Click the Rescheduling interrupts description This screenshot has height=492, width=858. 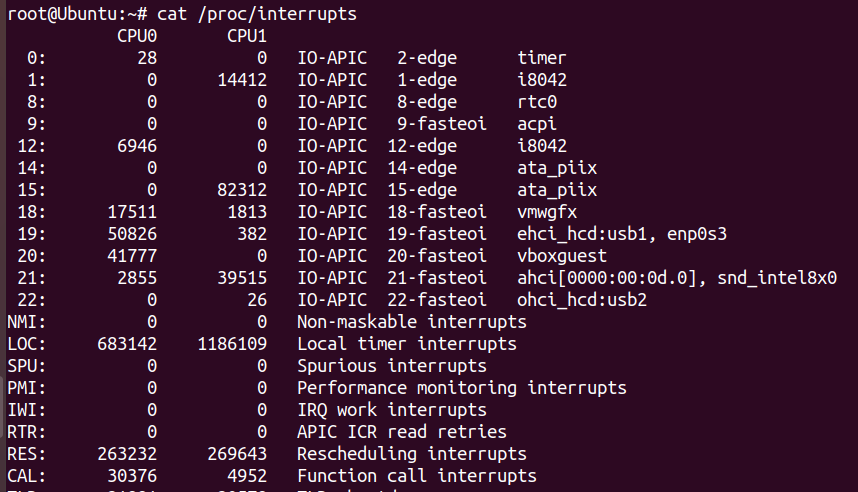[412, 454]
